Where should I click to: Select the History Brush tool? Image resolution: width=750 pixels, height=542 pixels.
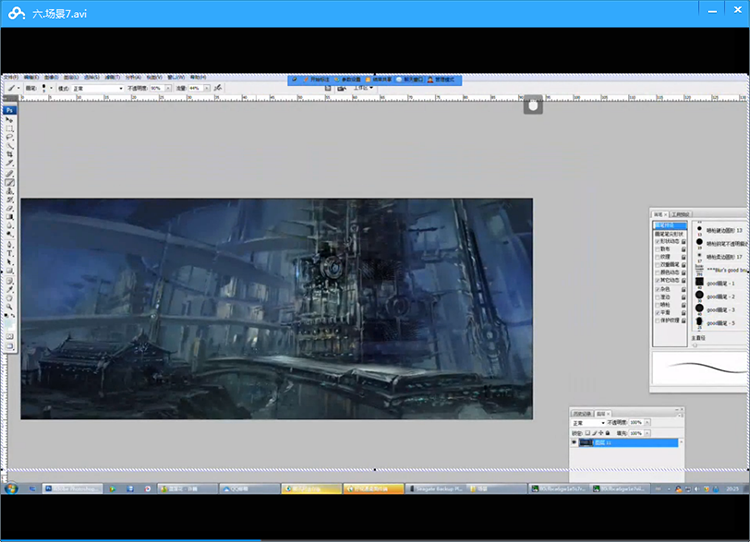(x=9, y=199)
